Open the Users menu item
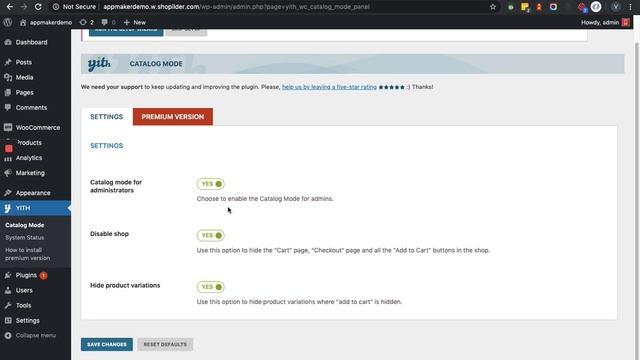The image size is (640, 360). point(24,291)
